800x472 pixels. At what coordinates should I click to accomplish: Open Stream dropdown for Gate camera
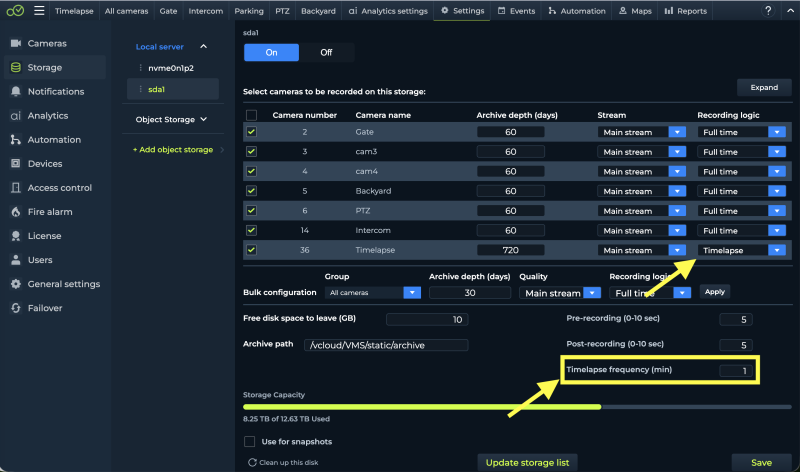tap(677, 132)
